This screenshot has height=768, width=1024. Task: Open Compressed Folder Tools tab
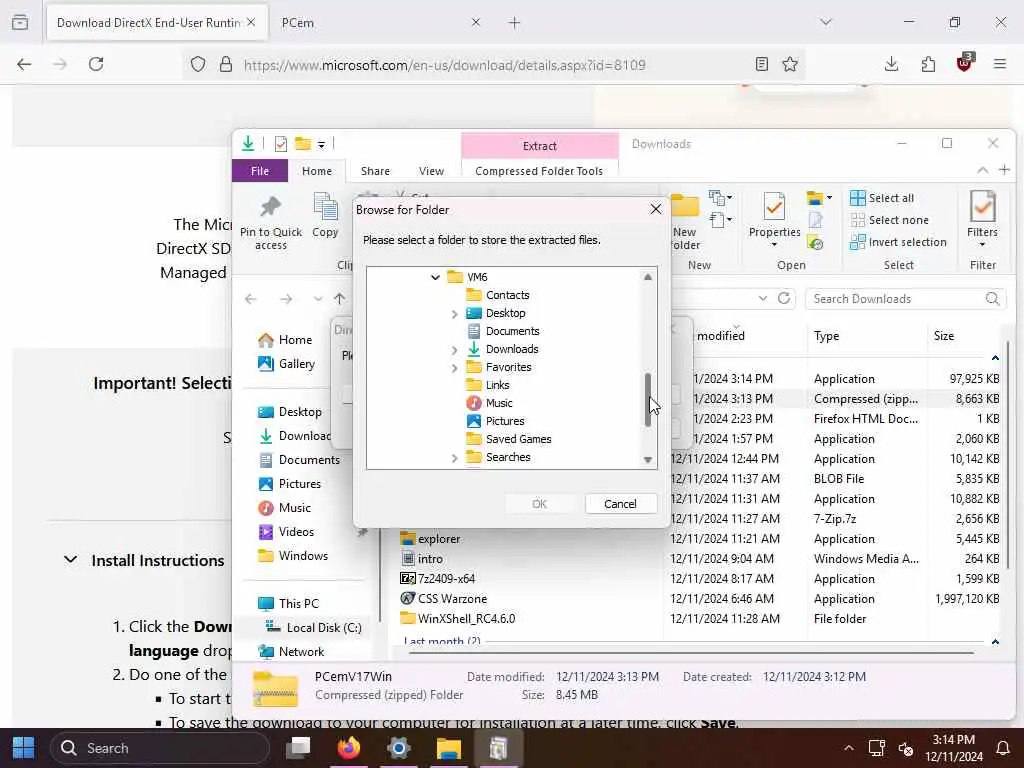pos(539,170)
